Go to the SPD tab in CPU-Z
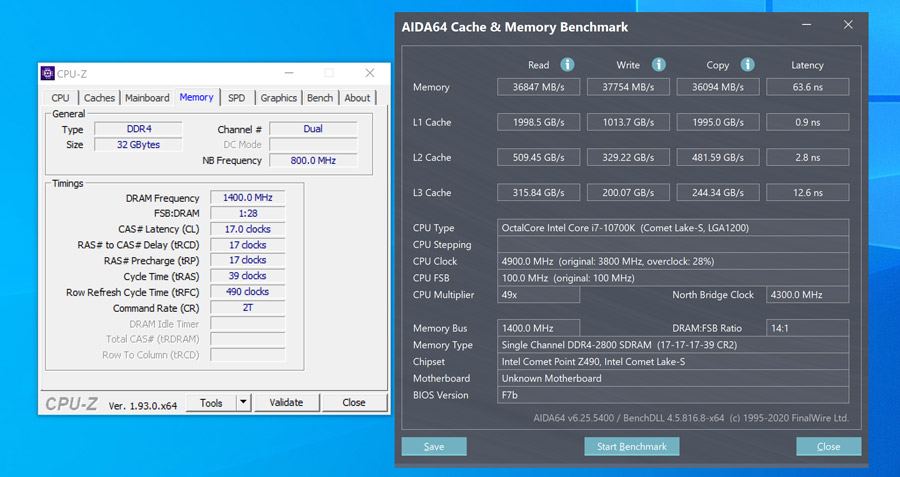 tap(236, 98)
